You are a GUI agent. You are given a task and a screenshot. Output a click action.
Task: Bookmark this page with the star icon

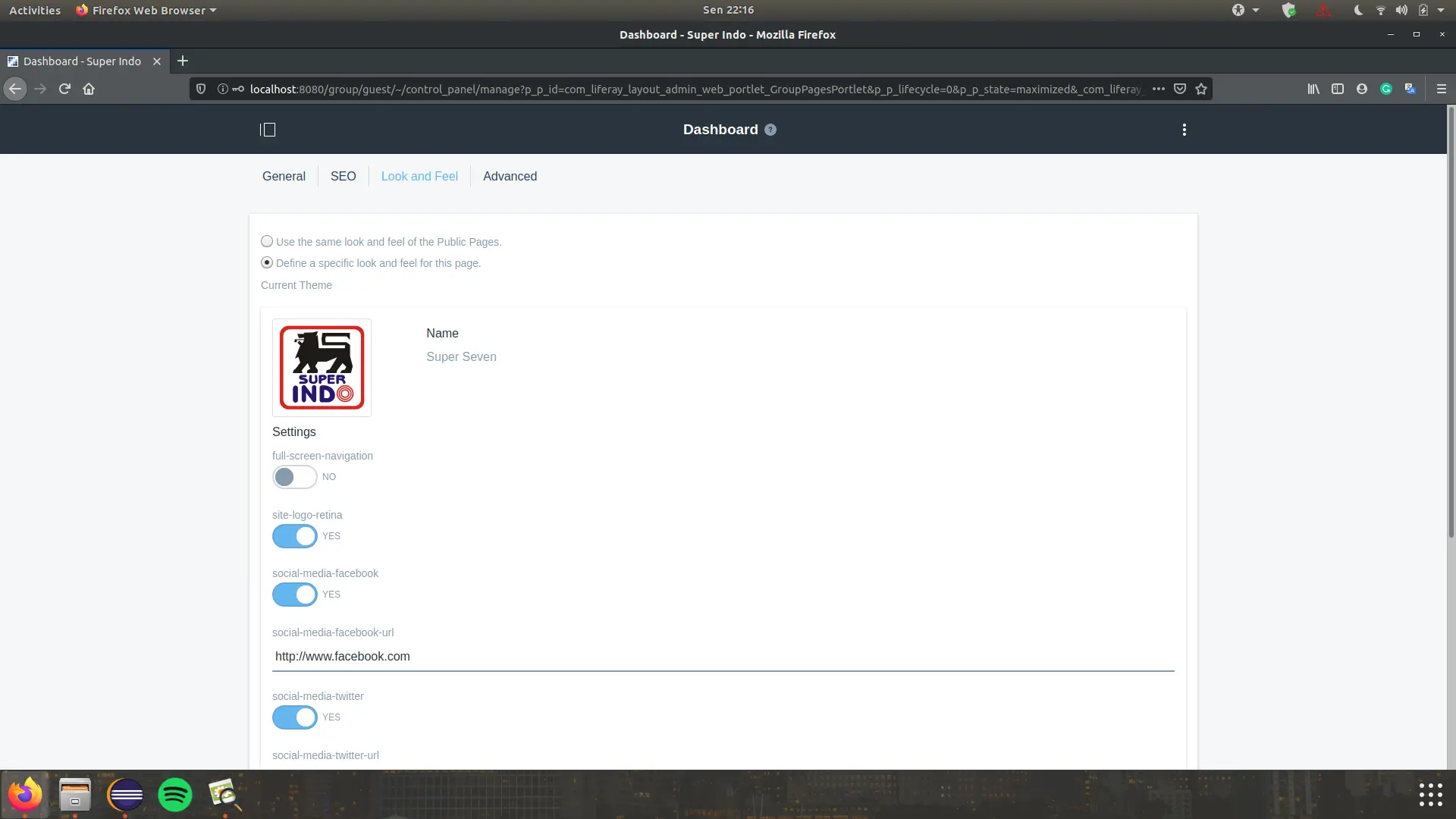click(1201, 89)
